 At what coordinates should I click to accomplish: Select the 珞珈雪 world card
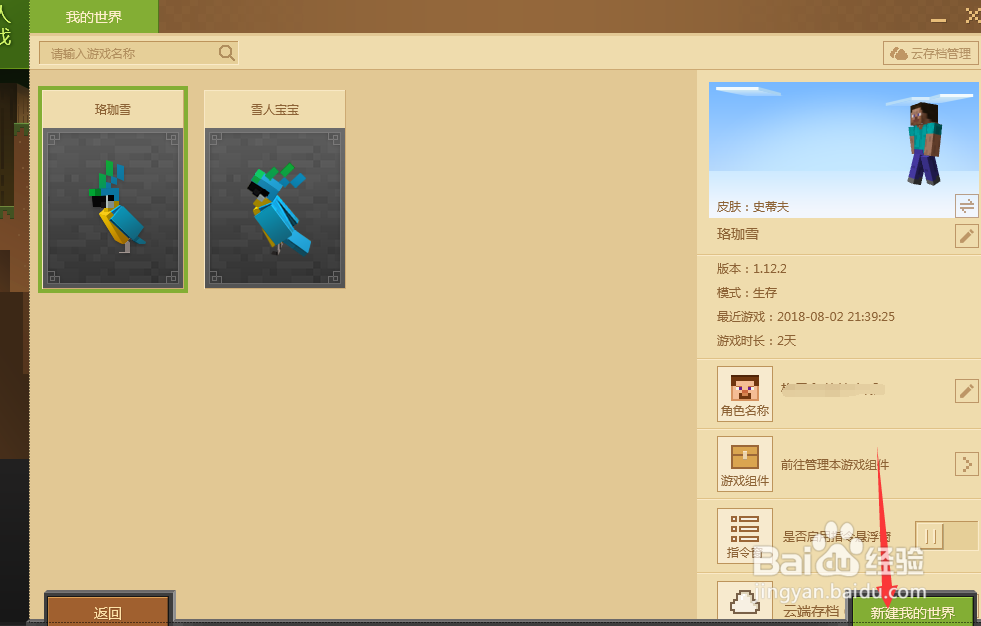113,189
